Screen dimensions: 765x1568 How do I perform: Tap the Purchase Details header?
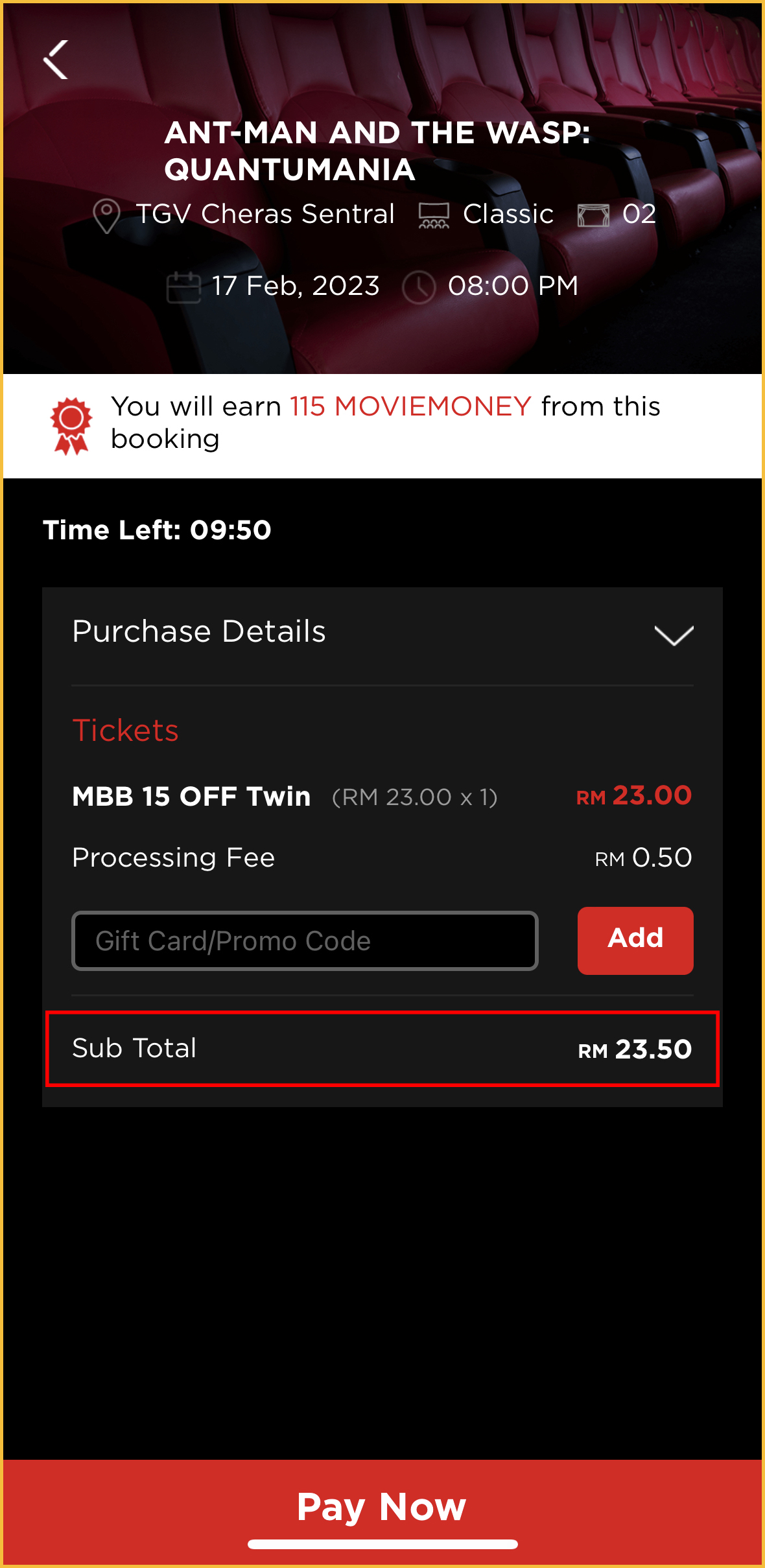(x=199, y=632)
